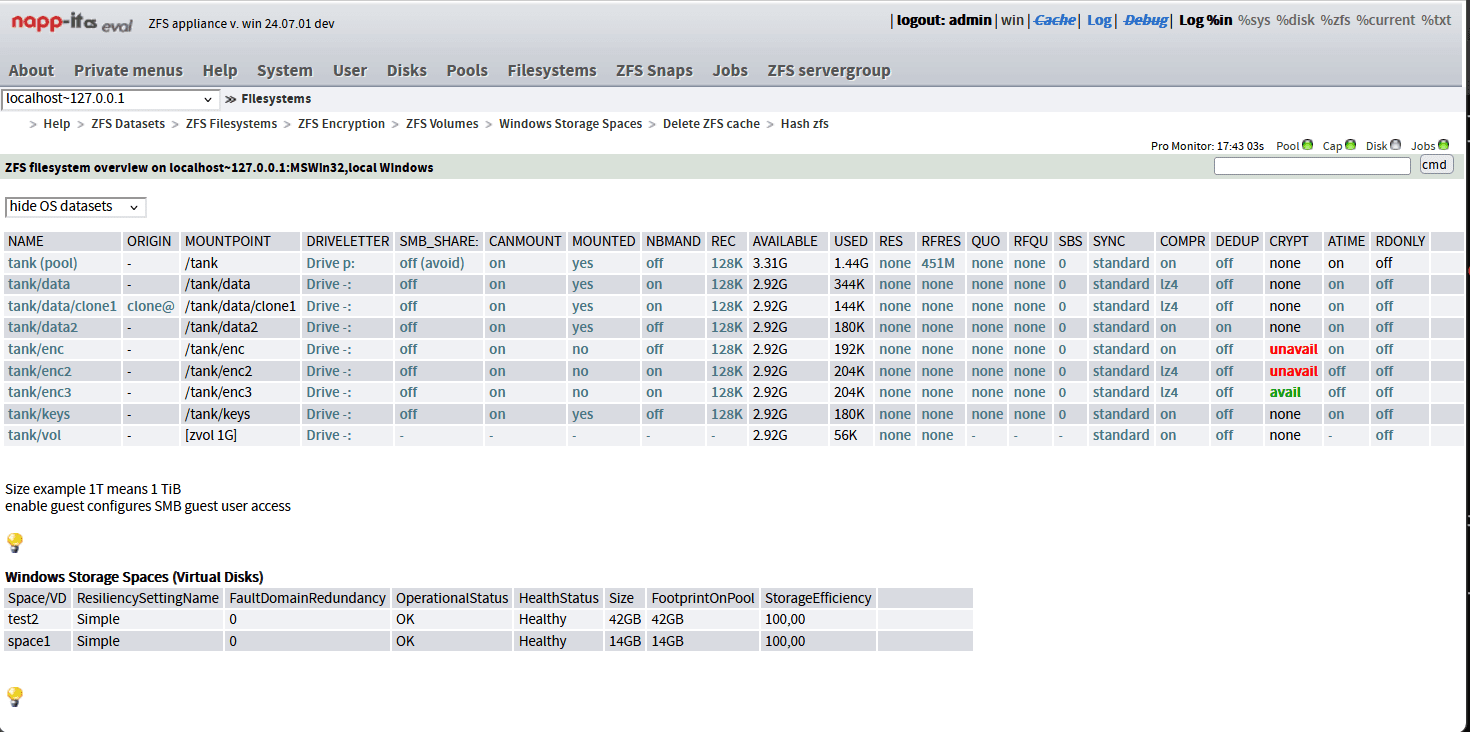Open the Pools menu
This screenshot has width=1470, height=732.
[x=467, y=70]
